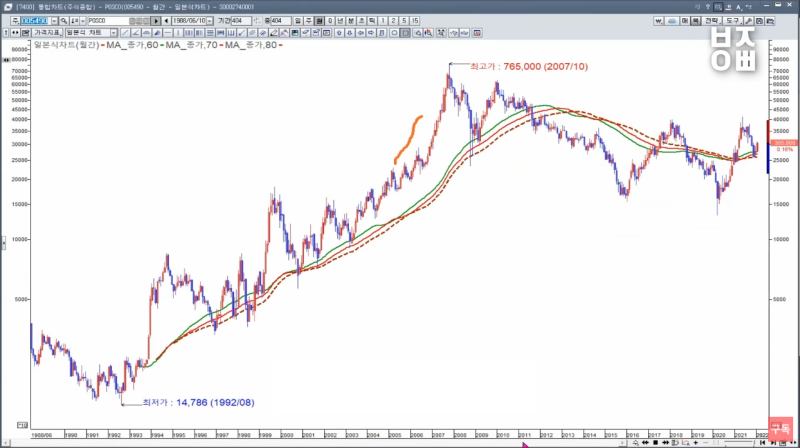Open the 도구 tools menu
Image resolution: width=800 pixels, height=448 pixels.
pyautogui.click(x=733, y=21)
